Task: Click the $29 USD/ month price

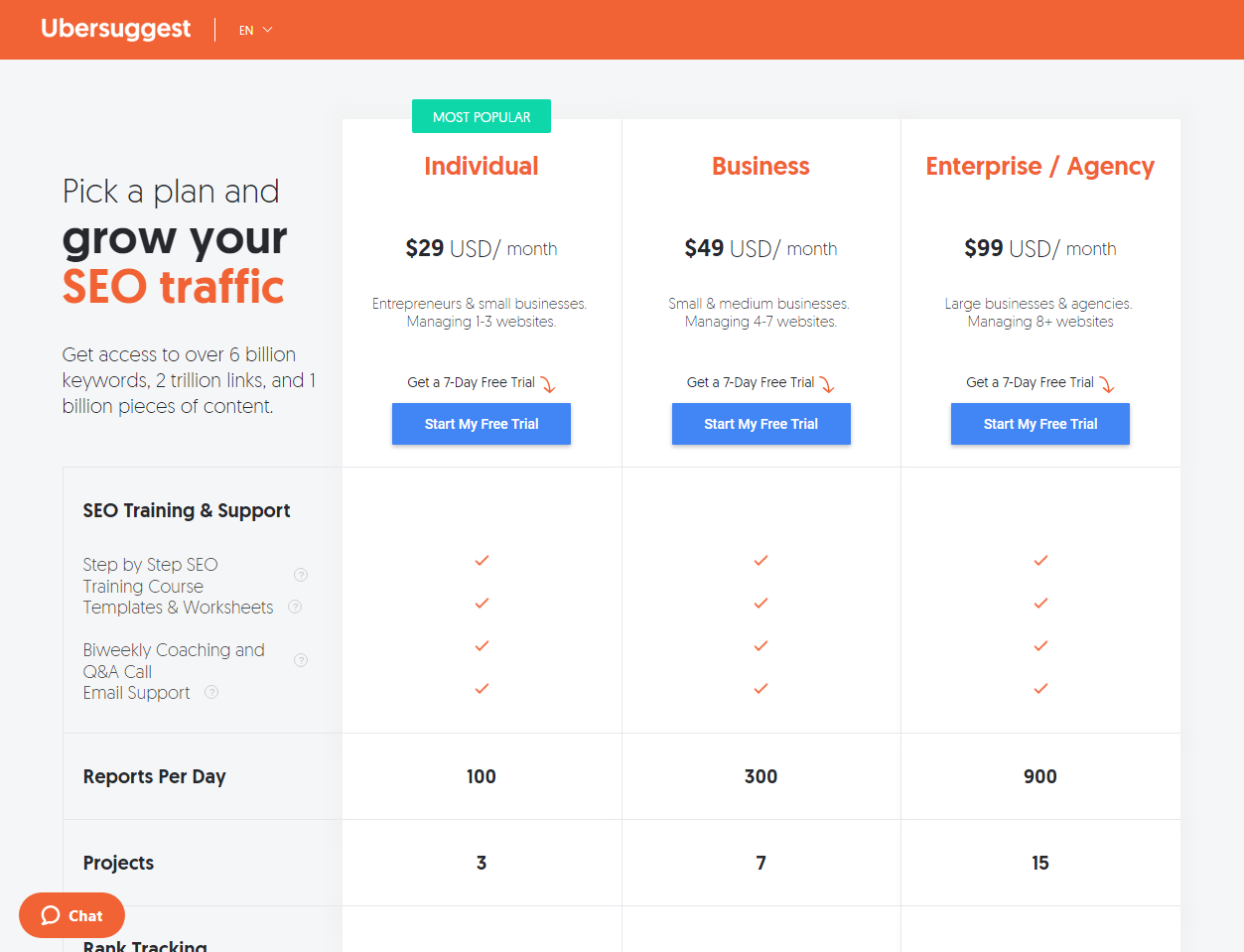Action: [x=482, y=248]
